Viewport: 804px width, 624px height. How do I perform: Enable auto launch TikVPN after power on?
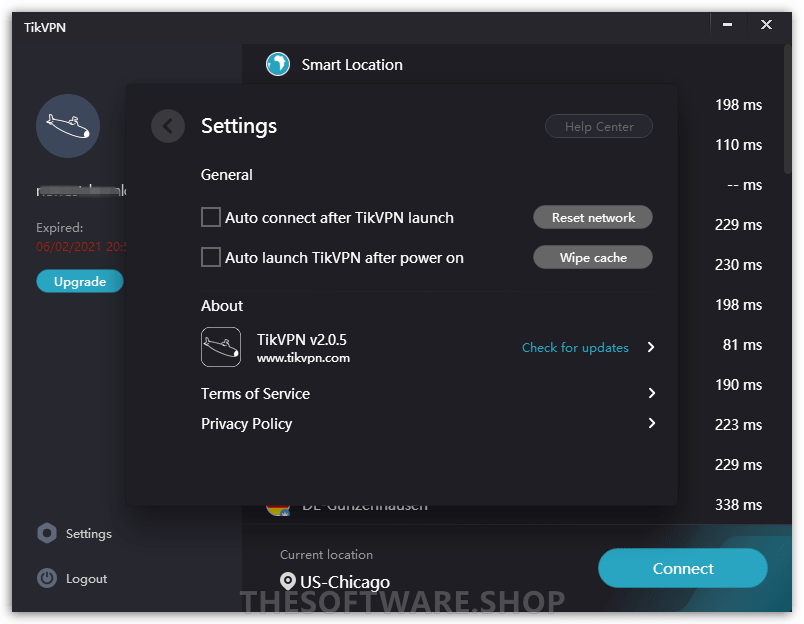point(210,257)
